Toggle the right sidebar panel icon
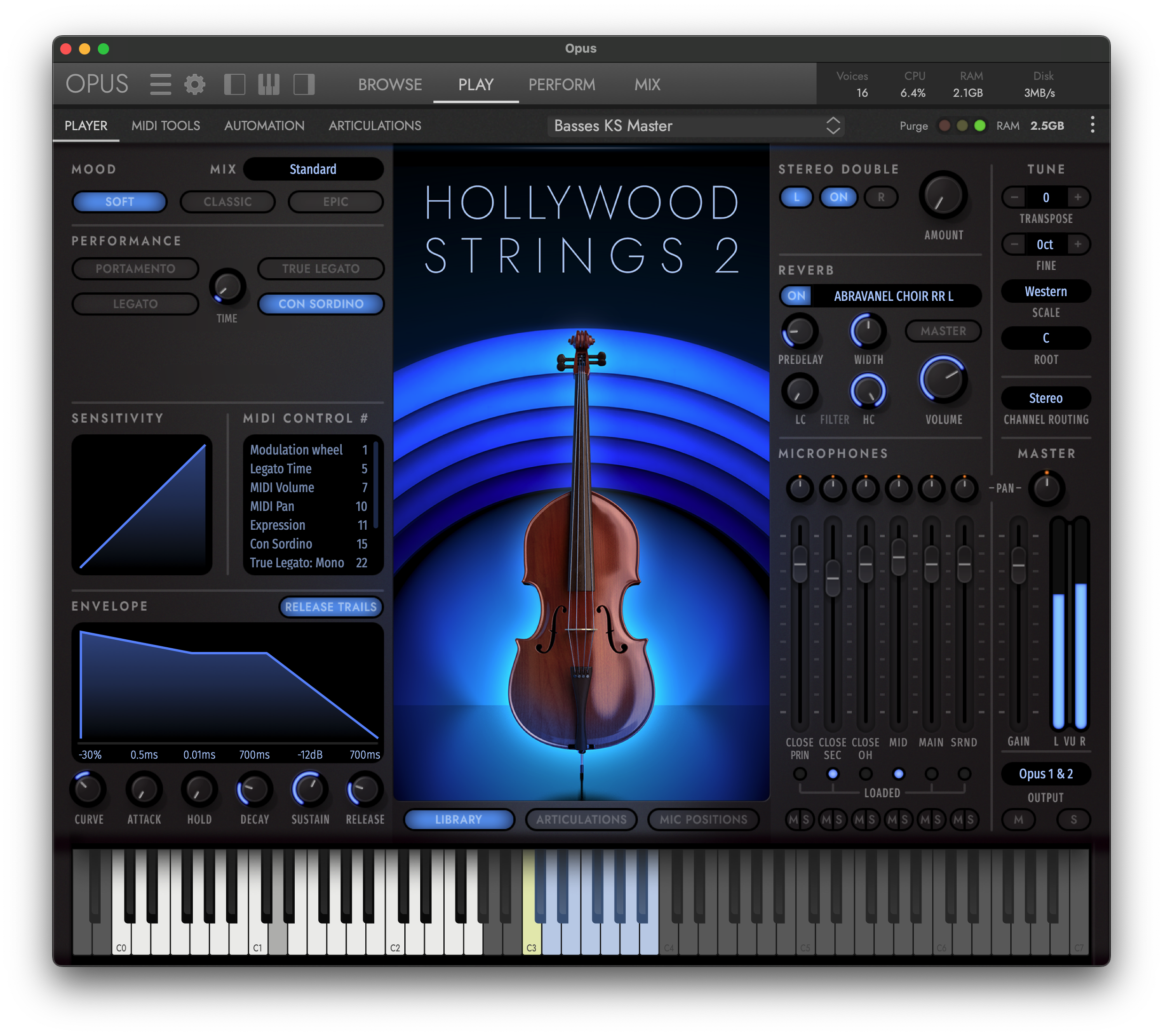The image size is (1163, 1036). click(x=304, y=84)
